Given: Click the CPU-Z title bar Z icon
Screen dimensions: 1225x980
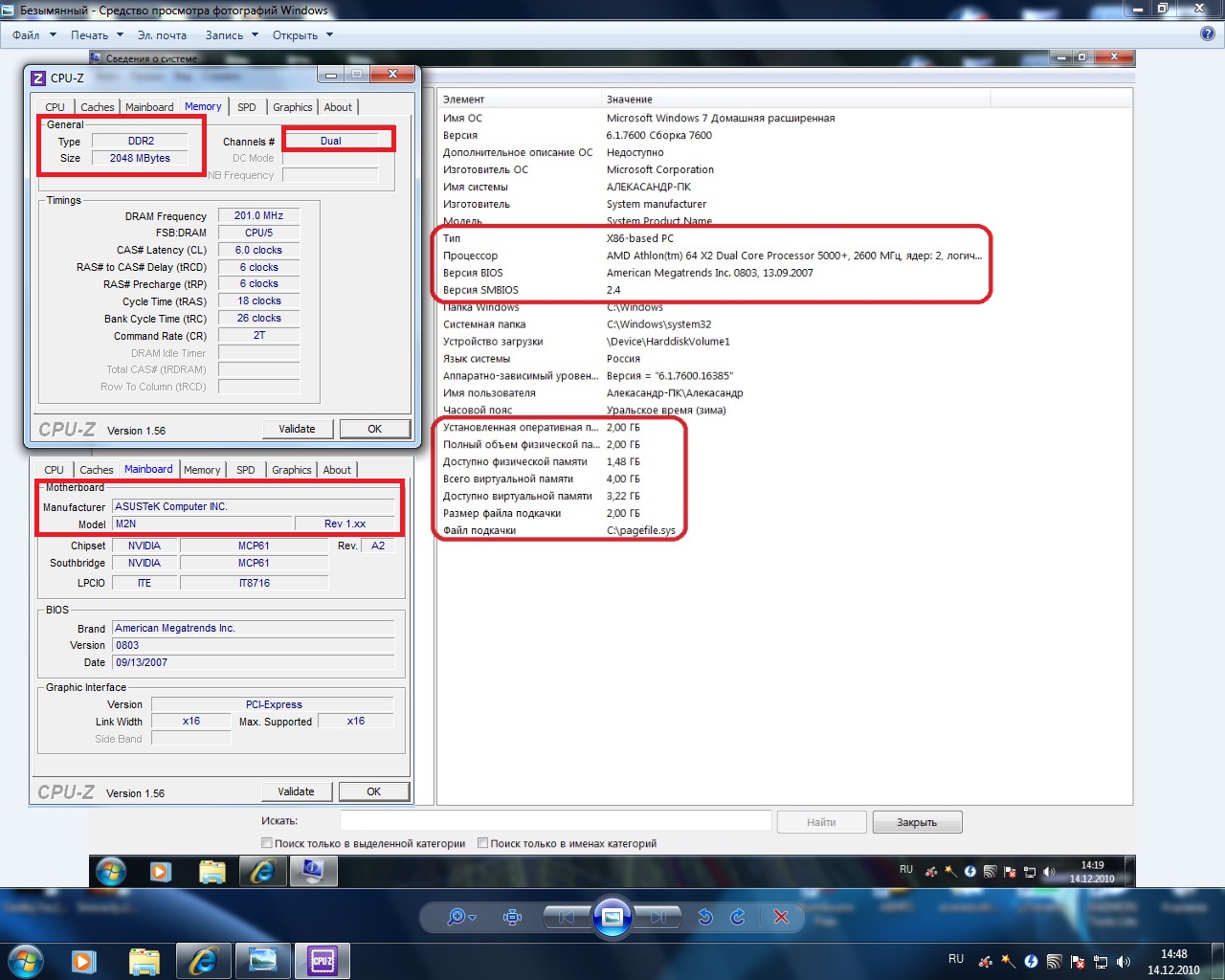Looking at the screenshot, I should [x=38, y=78].
